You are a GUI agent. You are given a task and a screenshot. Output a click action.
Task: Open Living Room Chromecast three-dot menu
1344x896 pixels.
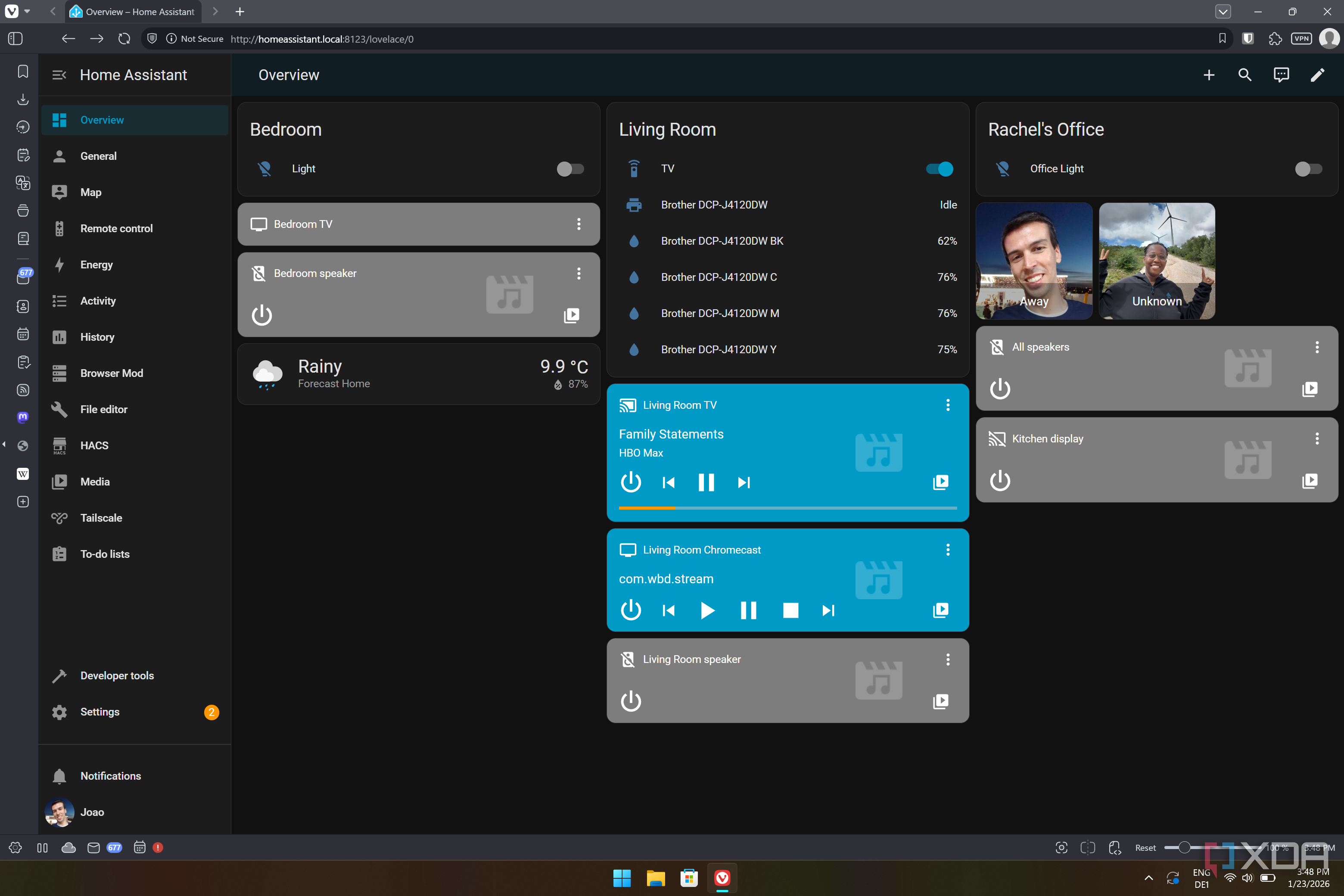pyautogui.click(x=948, y=550)
